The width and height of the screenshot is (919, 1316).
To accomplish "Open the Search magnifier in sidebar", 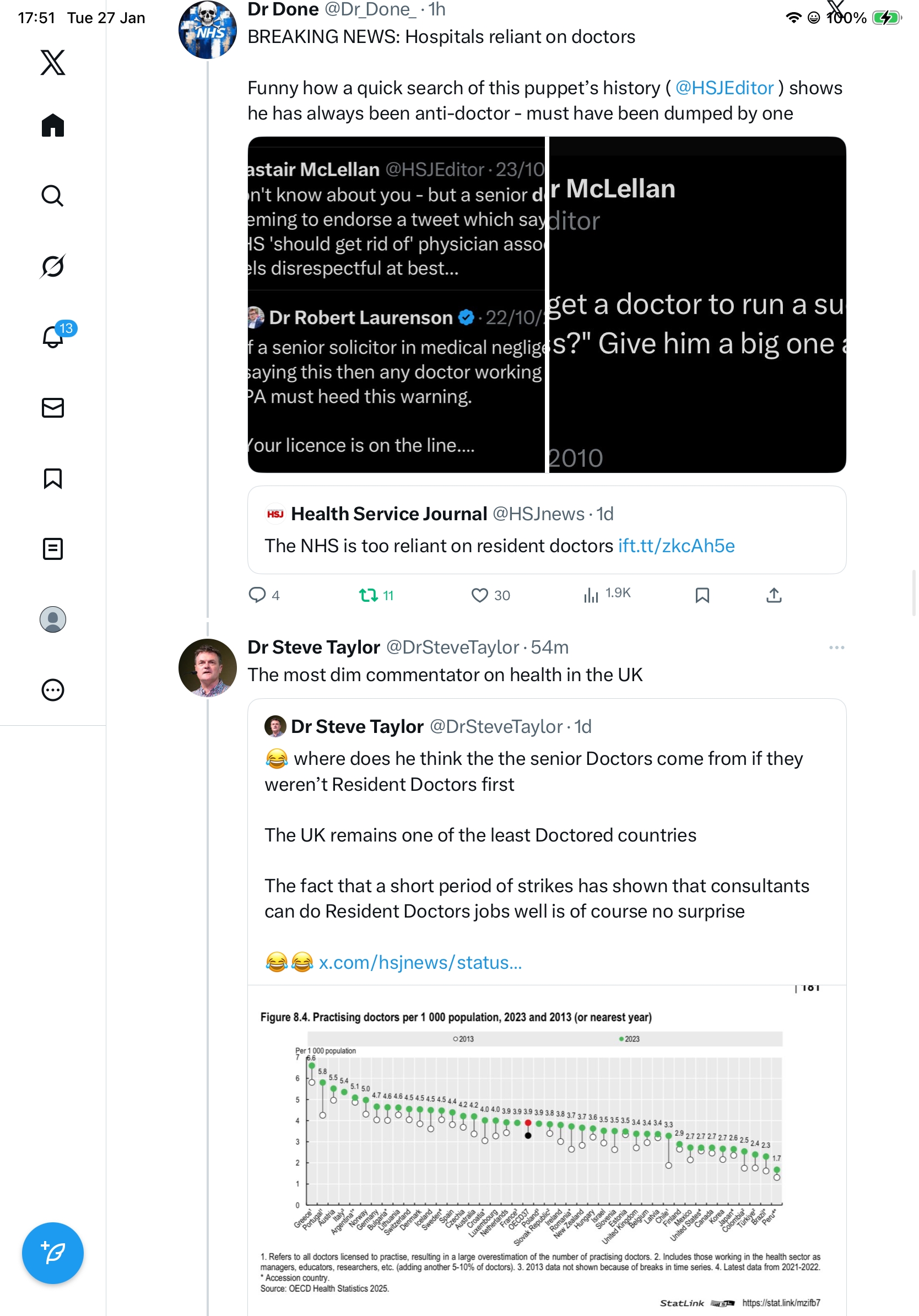I will 53,196.
